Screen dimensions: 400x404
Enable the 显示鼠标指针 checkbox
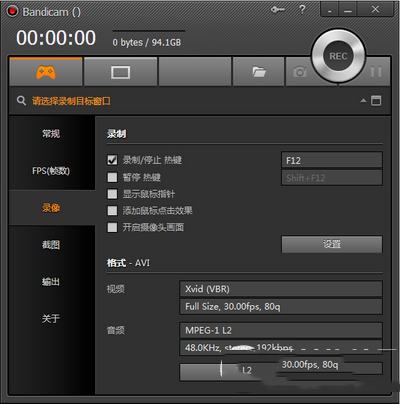[x=112, y=194]
